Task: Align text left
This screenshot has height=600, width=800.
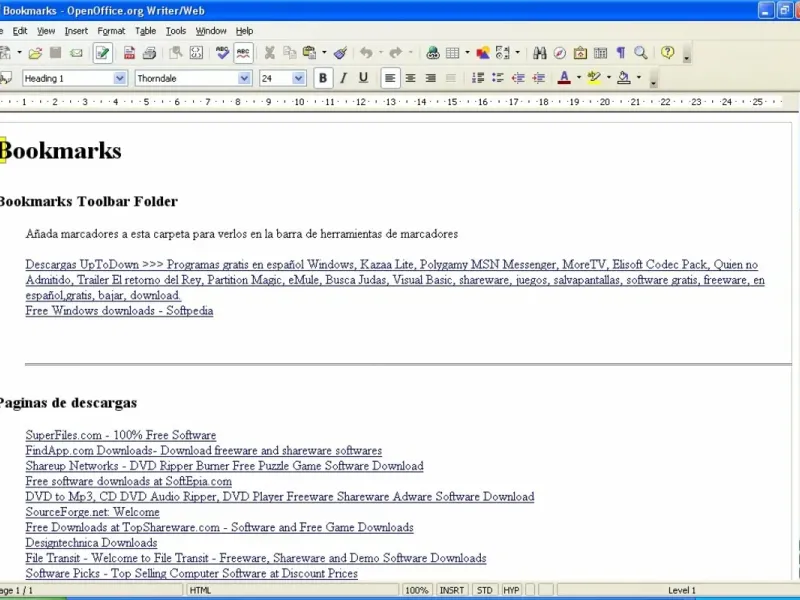Action: pyautogui.click(x=390, y=79)
